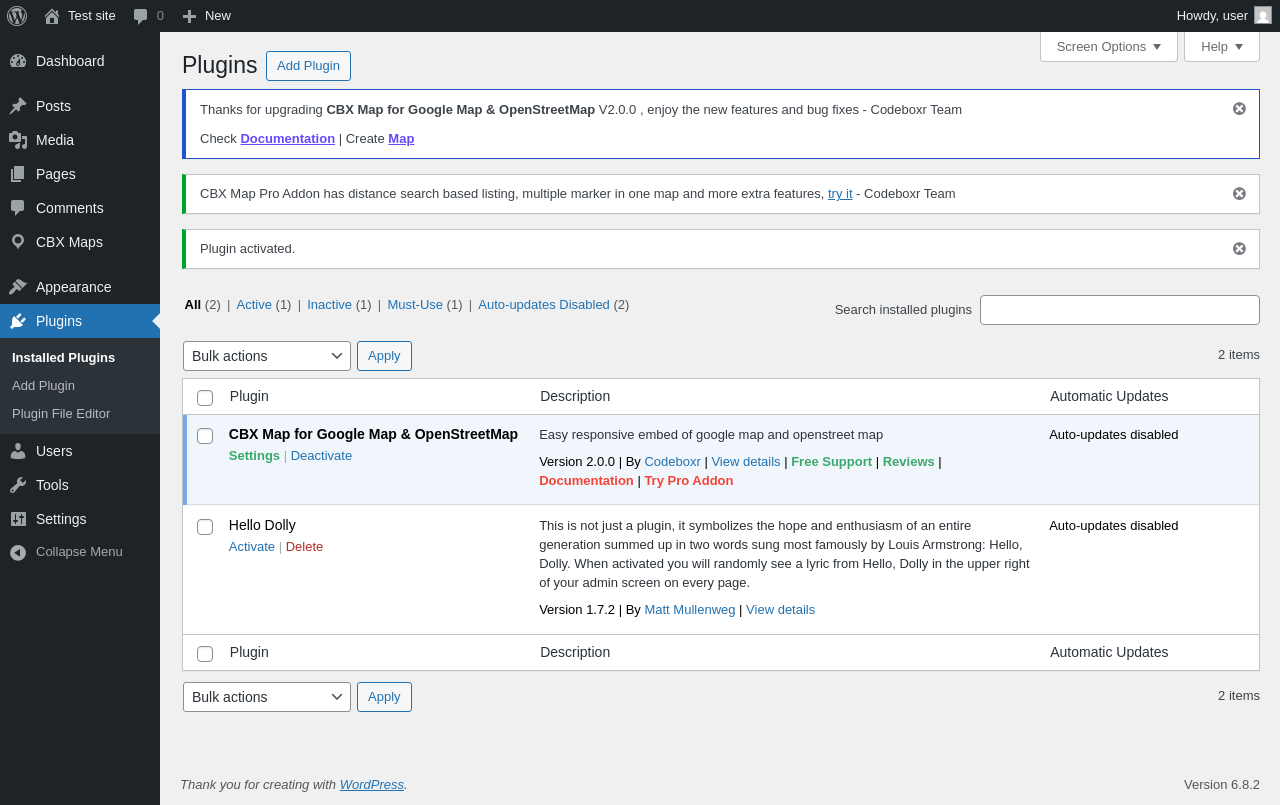1280x805 pixels.
Task: Open the Free Support link
Action: click(831, 462)
